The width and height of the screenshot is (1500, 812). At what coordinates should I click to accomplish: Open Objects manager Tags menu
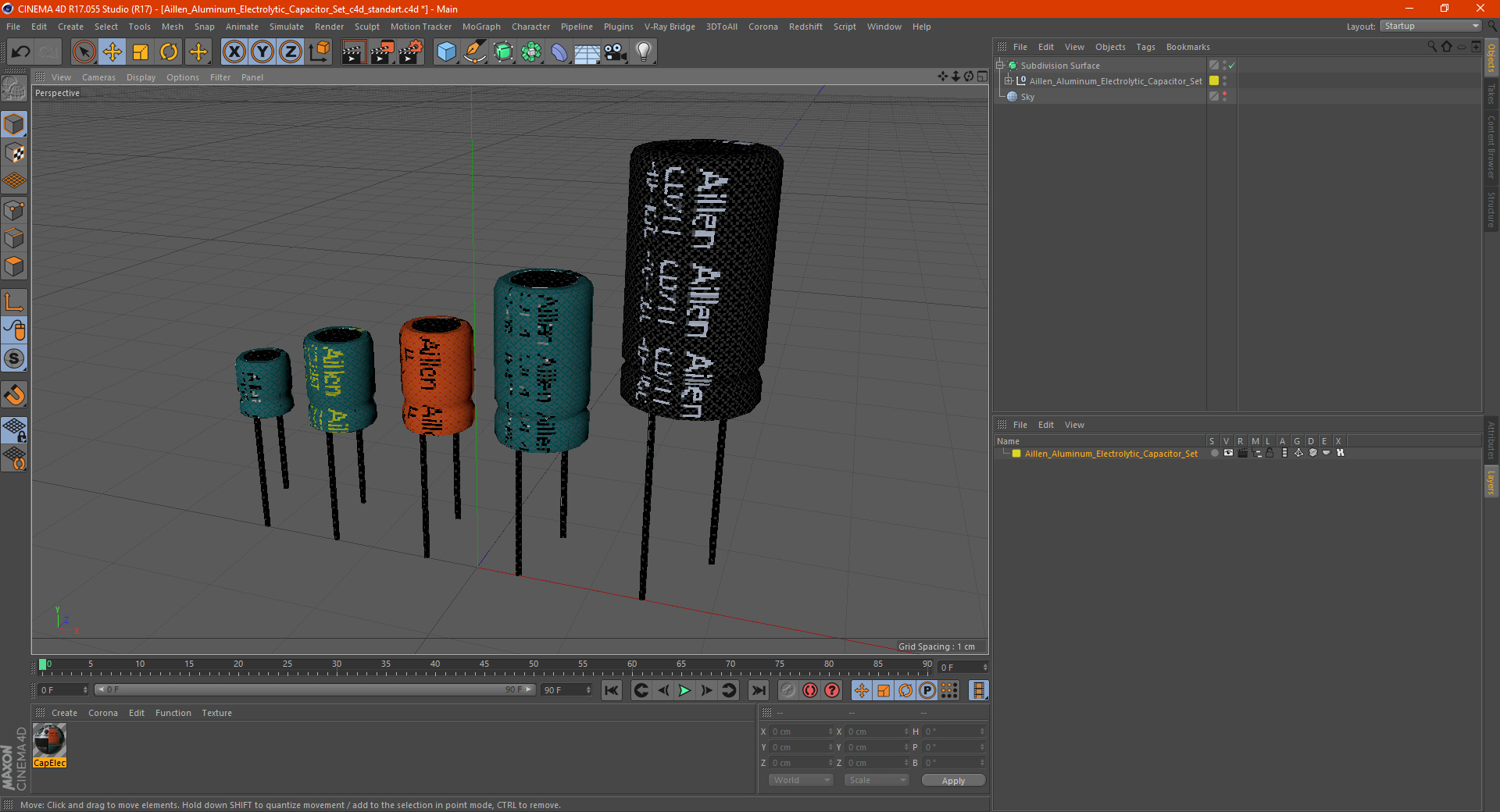pyautogui.click(x=1145, y=47)
